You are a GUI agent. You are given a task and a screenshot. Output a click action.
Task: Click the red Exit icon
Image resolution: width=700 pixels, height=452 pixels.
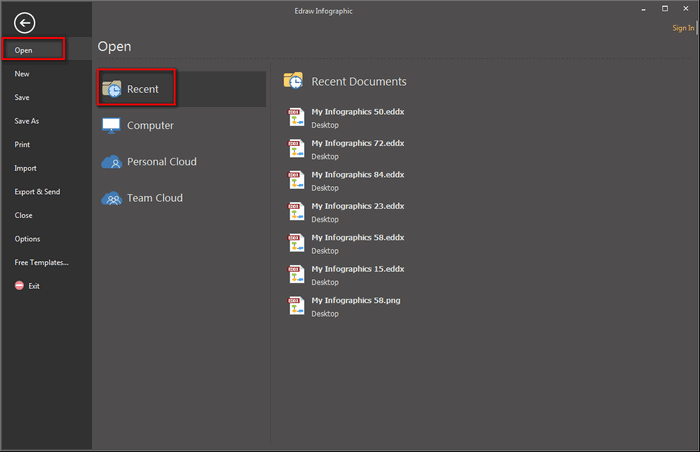(19, 286)
